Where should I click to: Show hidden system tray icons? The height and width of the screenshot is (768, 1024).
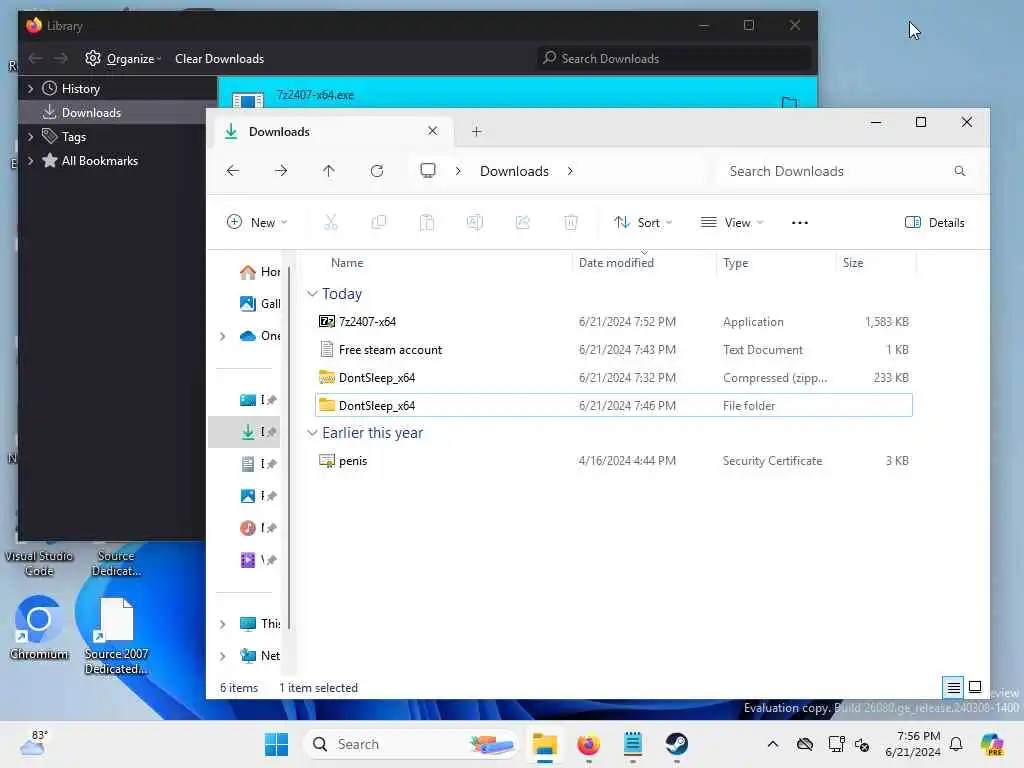click(773, 744)
